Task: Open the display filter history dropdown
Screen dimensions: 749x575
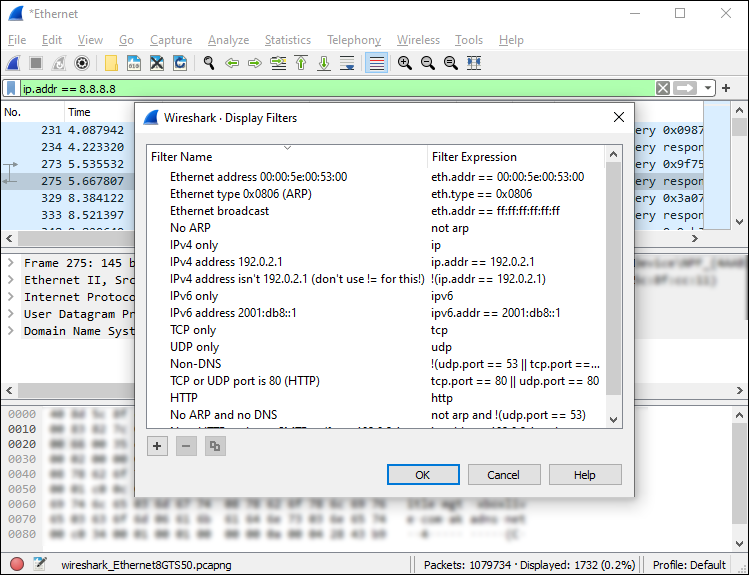Action: coord(709,88)
